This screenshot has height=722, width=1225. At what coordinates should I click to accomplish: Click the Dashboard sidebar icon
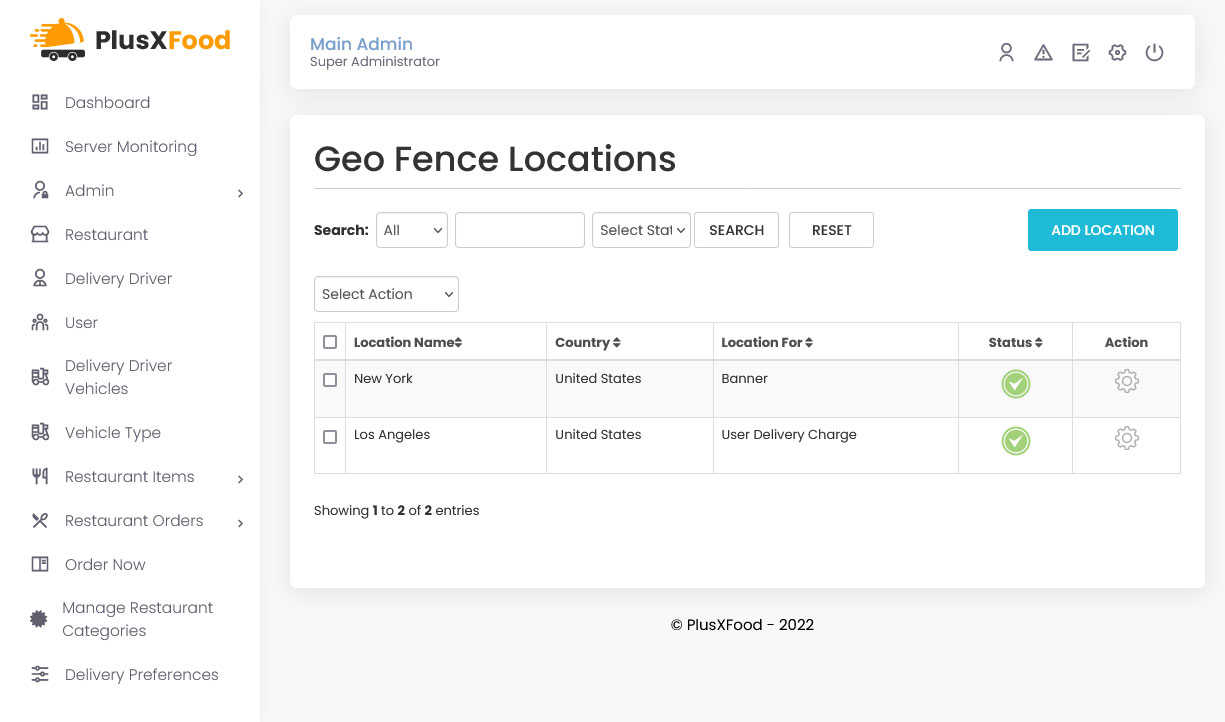tap(40, 102)
